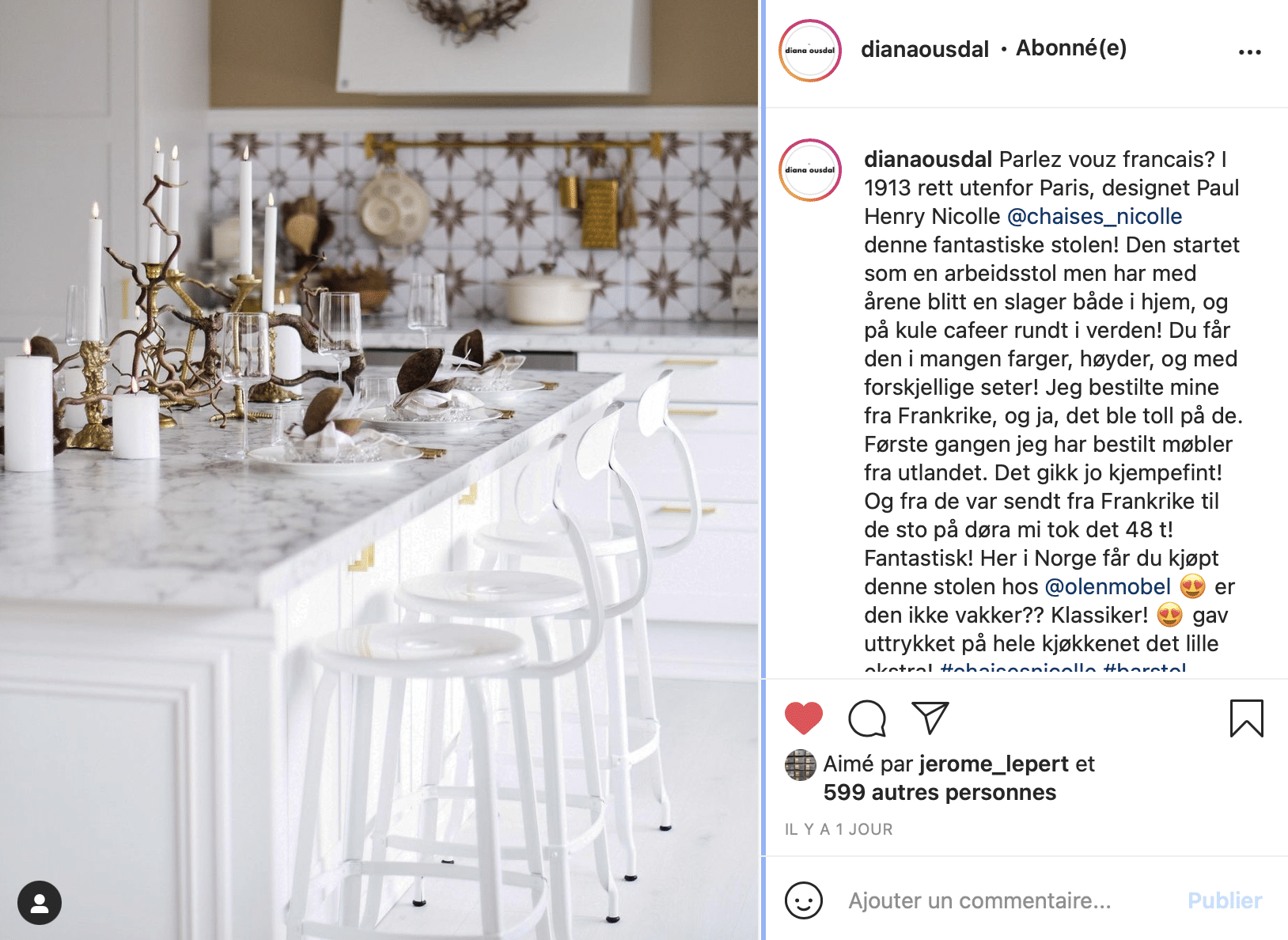Screen dimensions: 1288x940
Task: Click the Abonné(e) following button
Action: pyautogui.click(x=1071, y=48)
